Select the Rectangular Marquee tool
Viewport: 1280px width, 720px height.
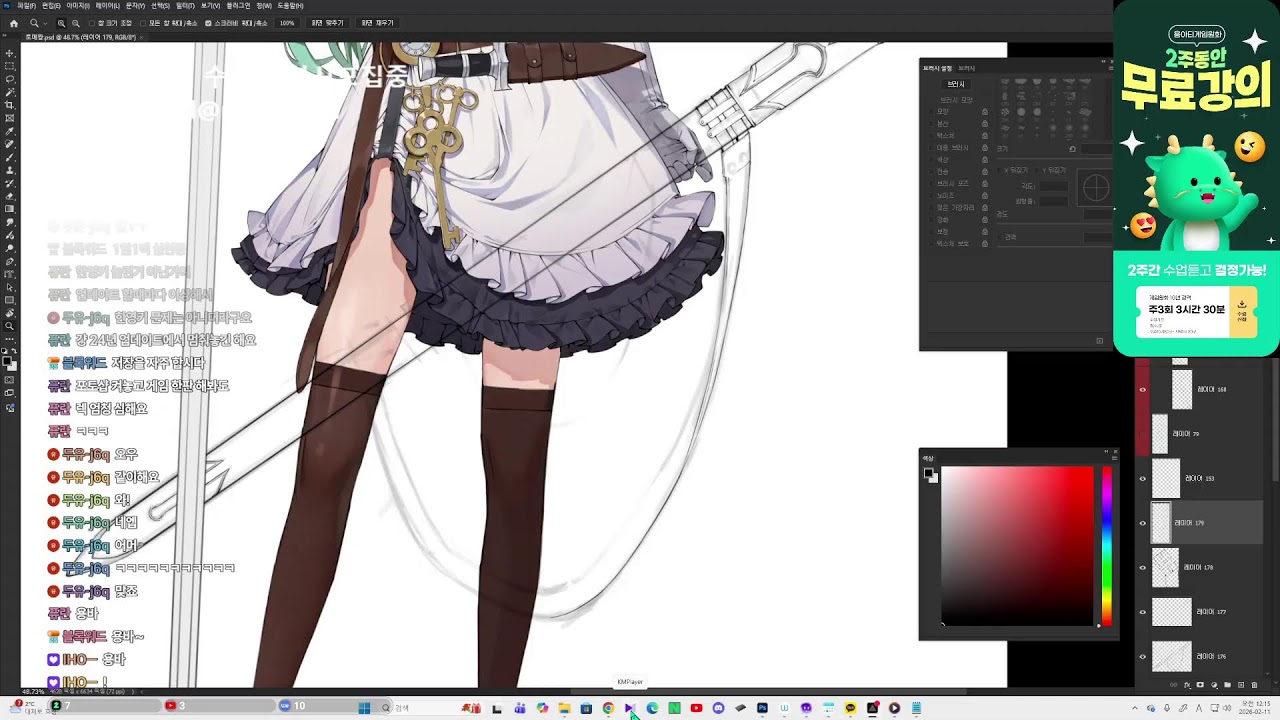point(10,66)
